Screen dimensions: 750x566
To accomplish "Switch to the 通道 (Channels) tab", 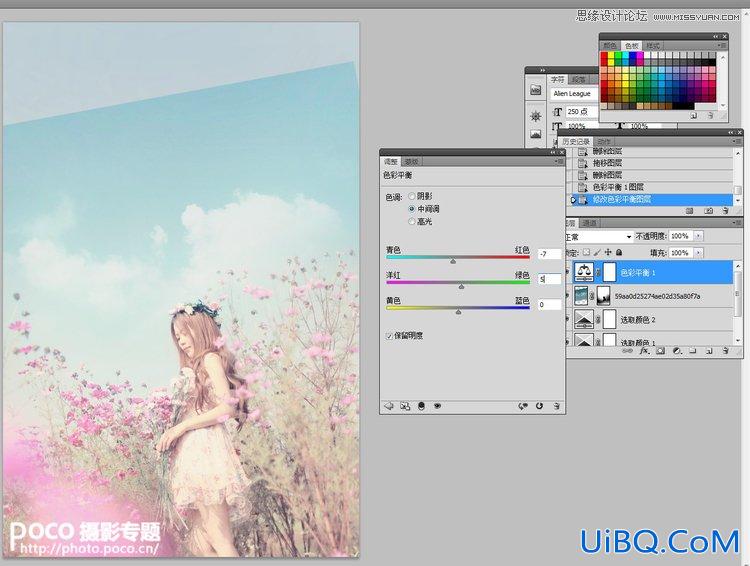I will (589, 223).
